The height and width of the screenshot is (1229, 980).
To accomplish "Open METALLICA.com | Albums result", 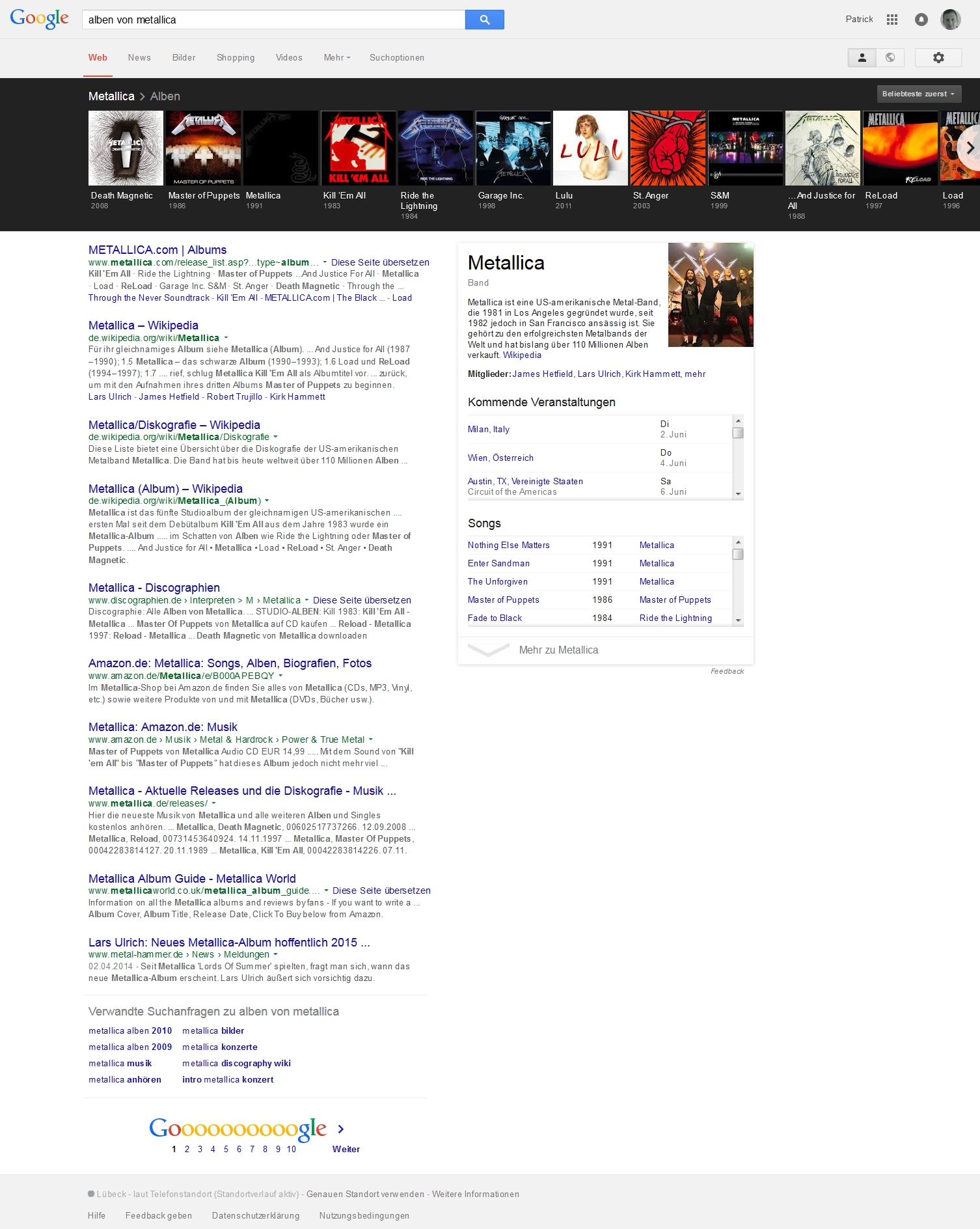I will click(157, 250).
